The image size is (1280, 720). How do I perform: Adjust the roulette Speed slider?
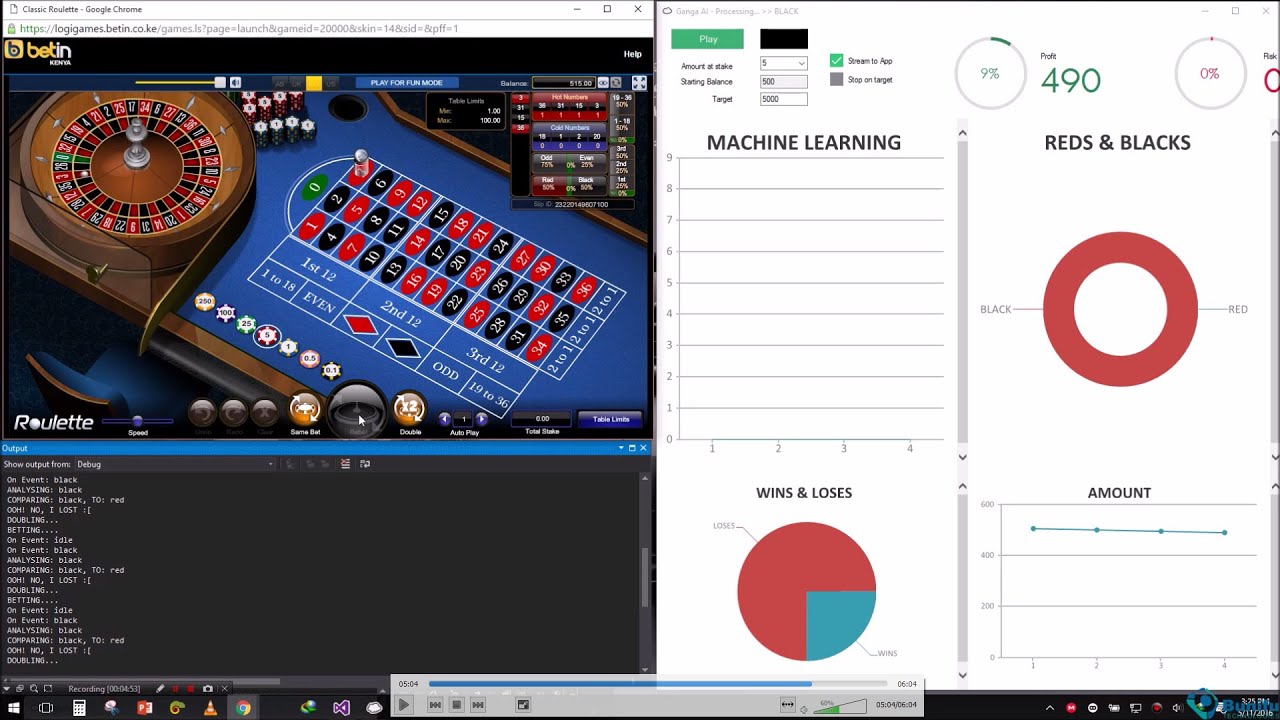[138, 421]
